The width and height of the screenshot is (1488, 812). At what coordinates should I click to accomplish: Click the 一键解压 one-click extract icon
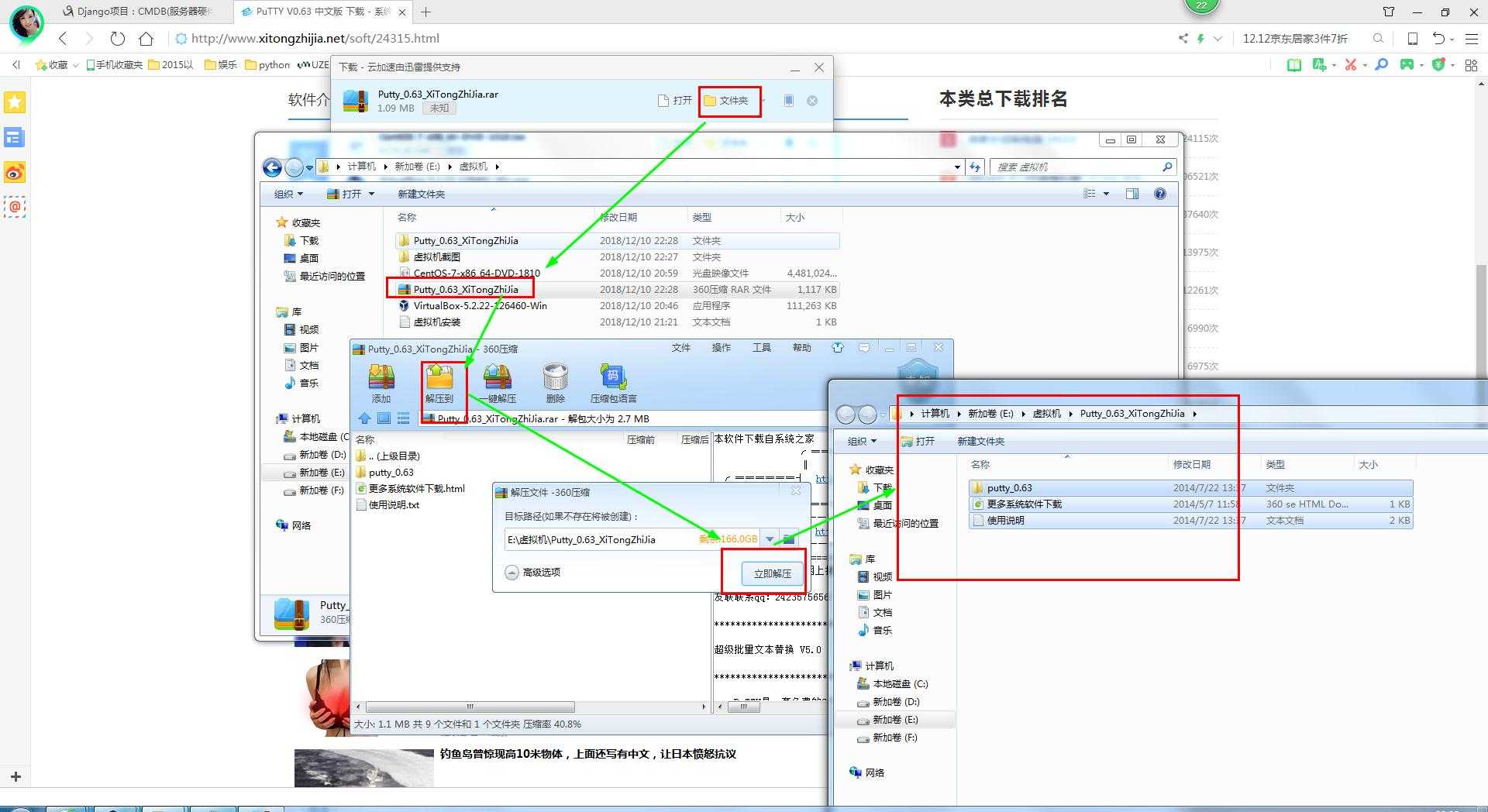pos(497,384)
